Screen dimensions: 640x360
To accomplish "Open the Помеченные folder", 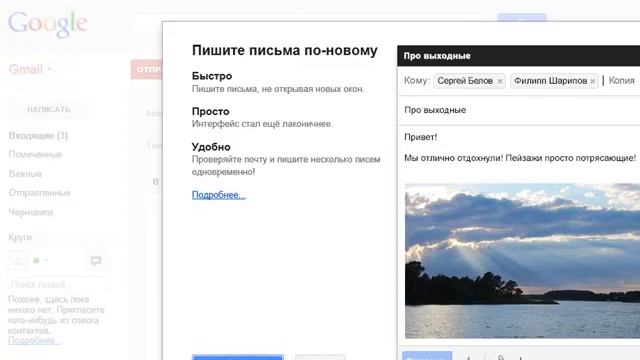I will click(36, 154).
